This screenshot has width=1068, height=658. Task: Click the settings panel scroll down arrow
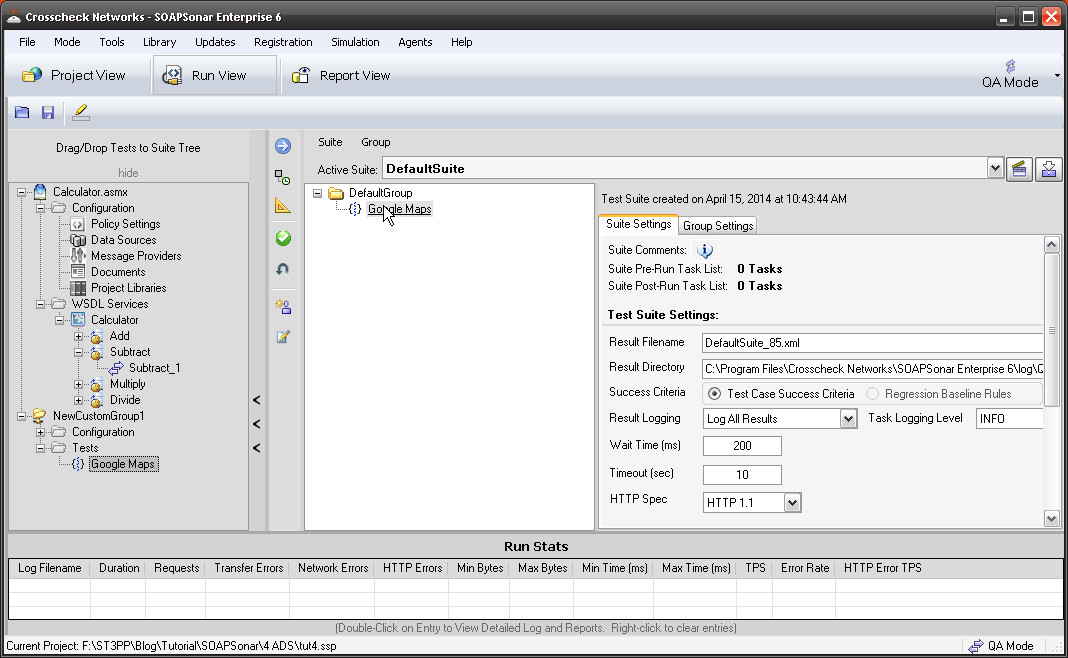point(1051,519)
